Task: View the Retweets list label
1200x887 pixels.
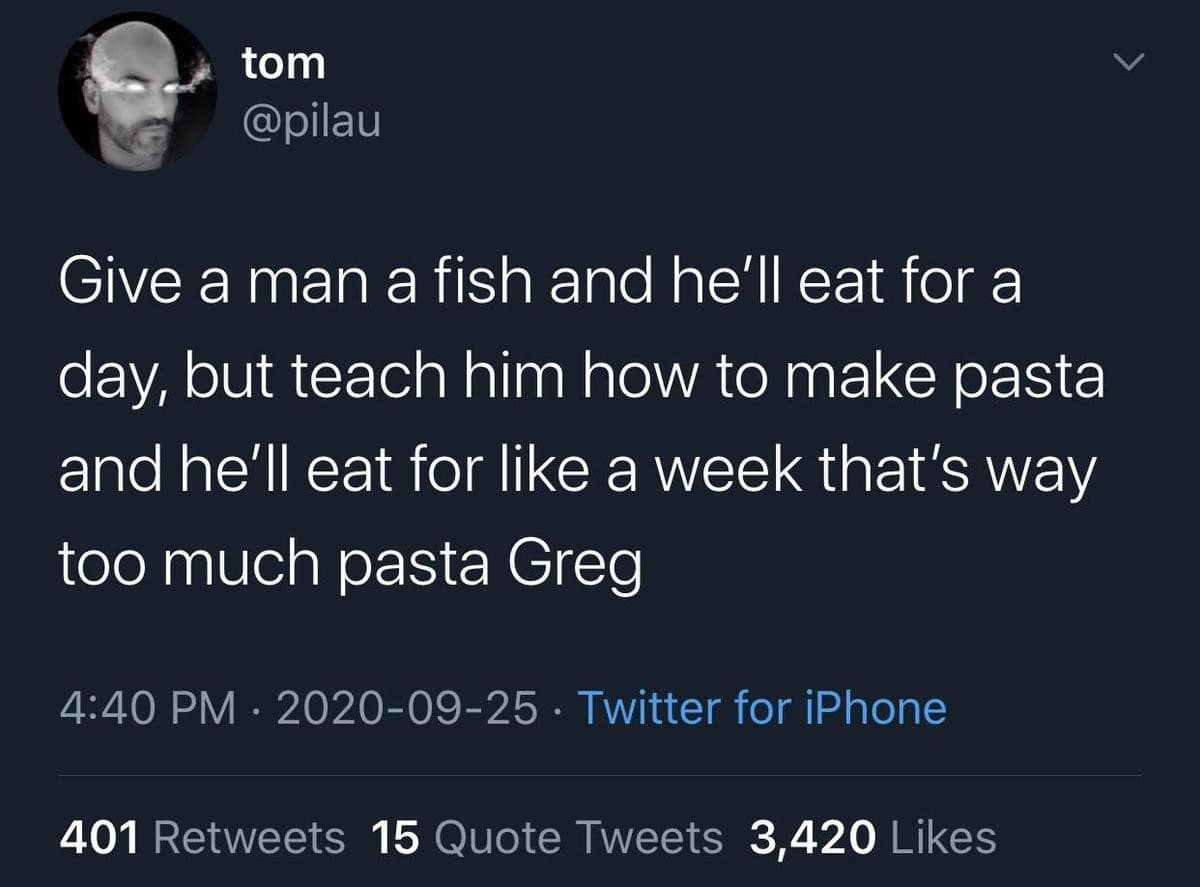Action: [x=250, y=837]
